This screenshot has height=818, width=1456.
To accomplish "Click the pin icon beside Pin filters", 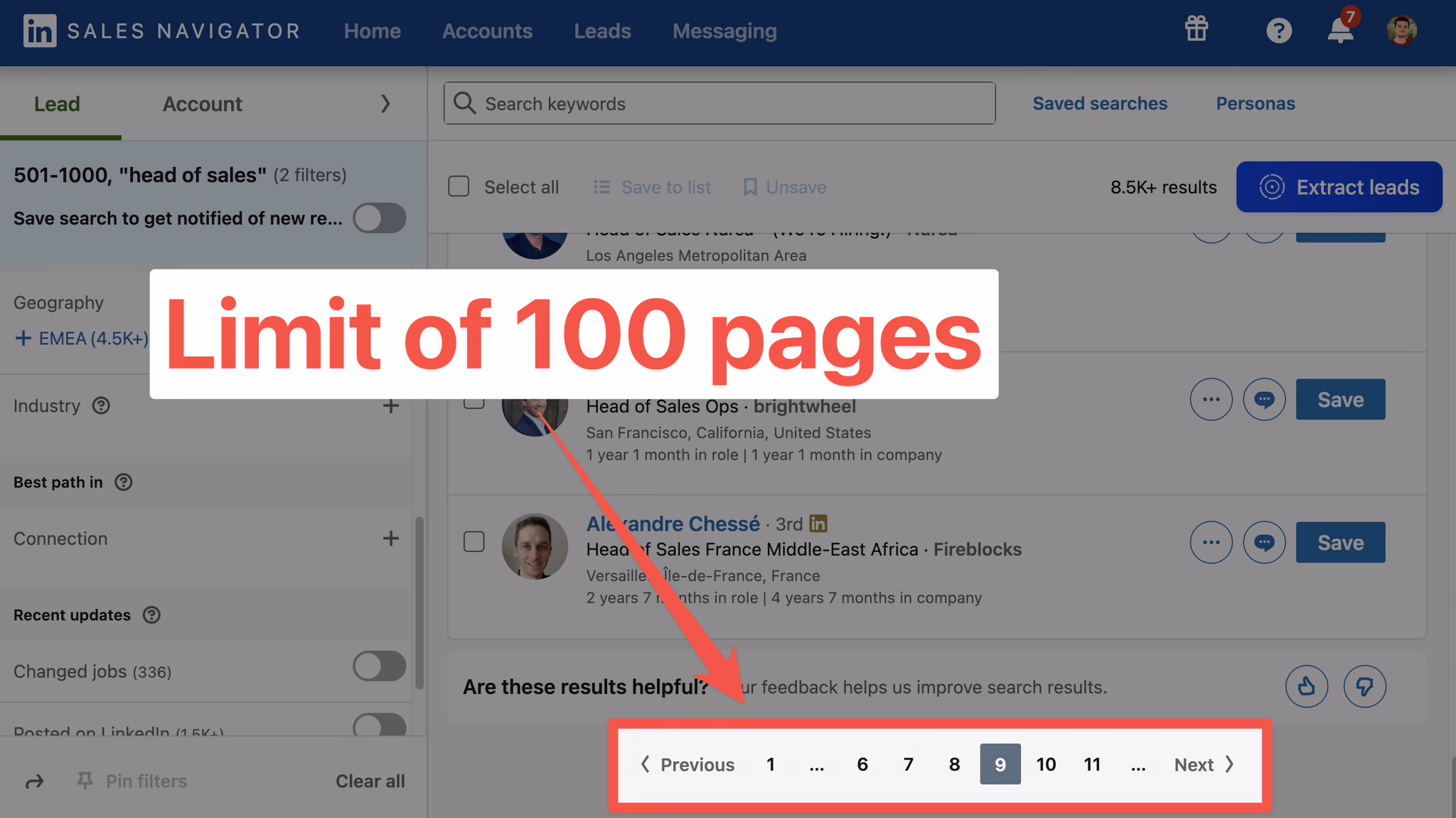I will 85,781.
